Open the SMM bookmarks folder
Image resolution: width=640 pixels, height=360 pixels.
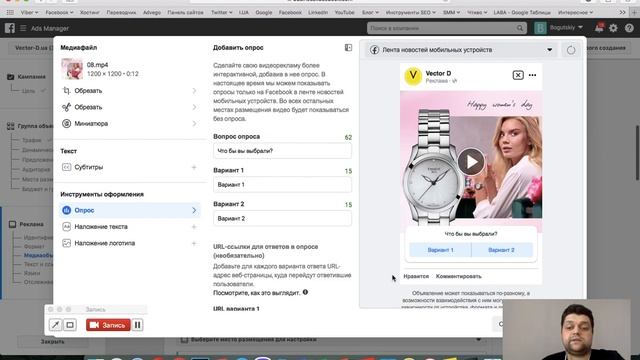coord(451,13)
